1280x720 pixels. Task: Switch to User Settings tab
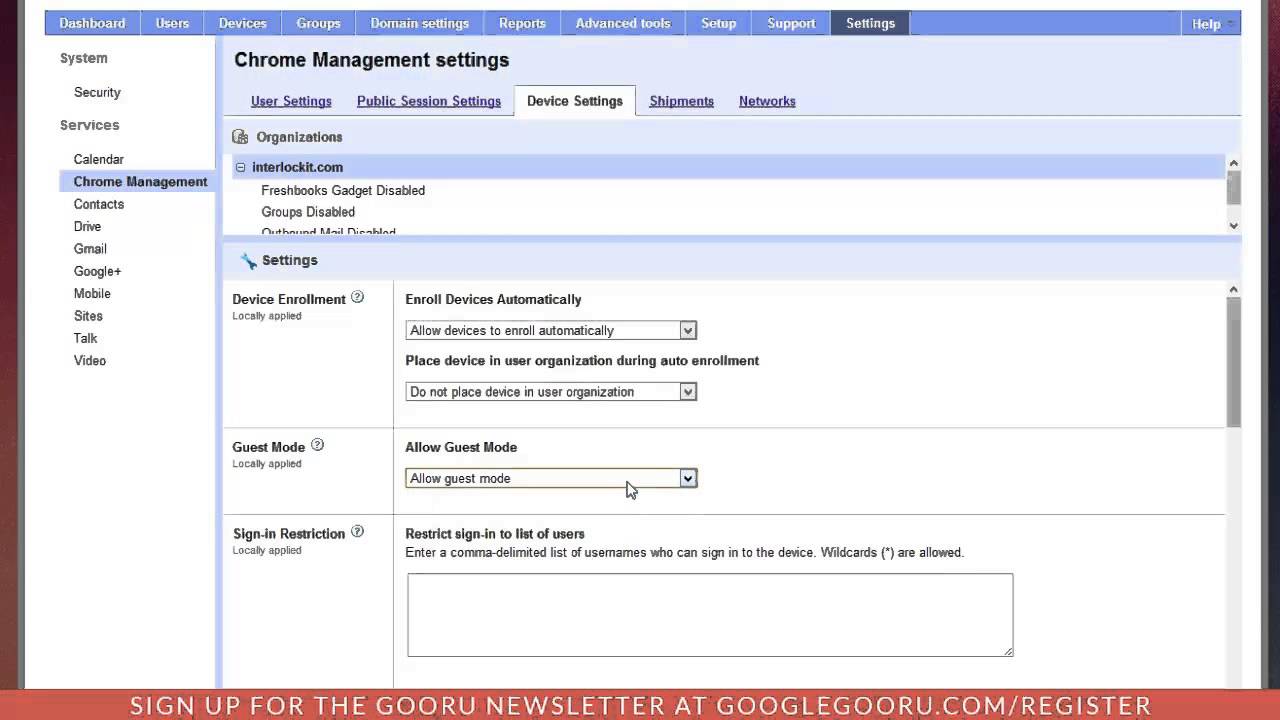click(291, 101)
